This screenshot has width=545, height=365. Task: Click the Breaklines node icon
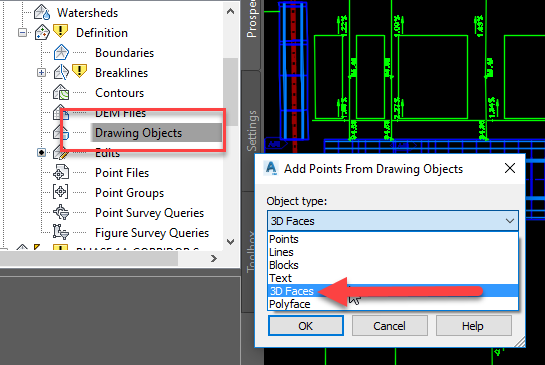point(61,72)
